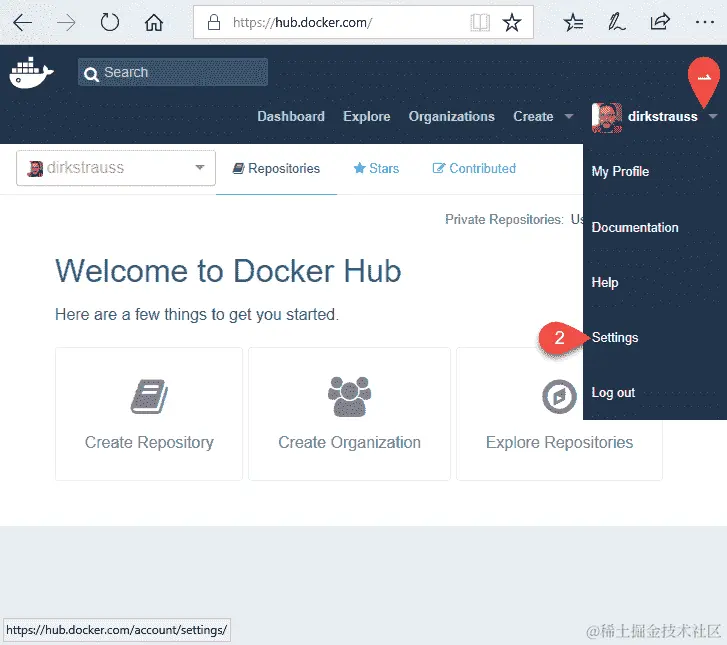Viewport: 727px width, 645px height.
Task: Select Log out in the user menu
Action: coord(613,393)
